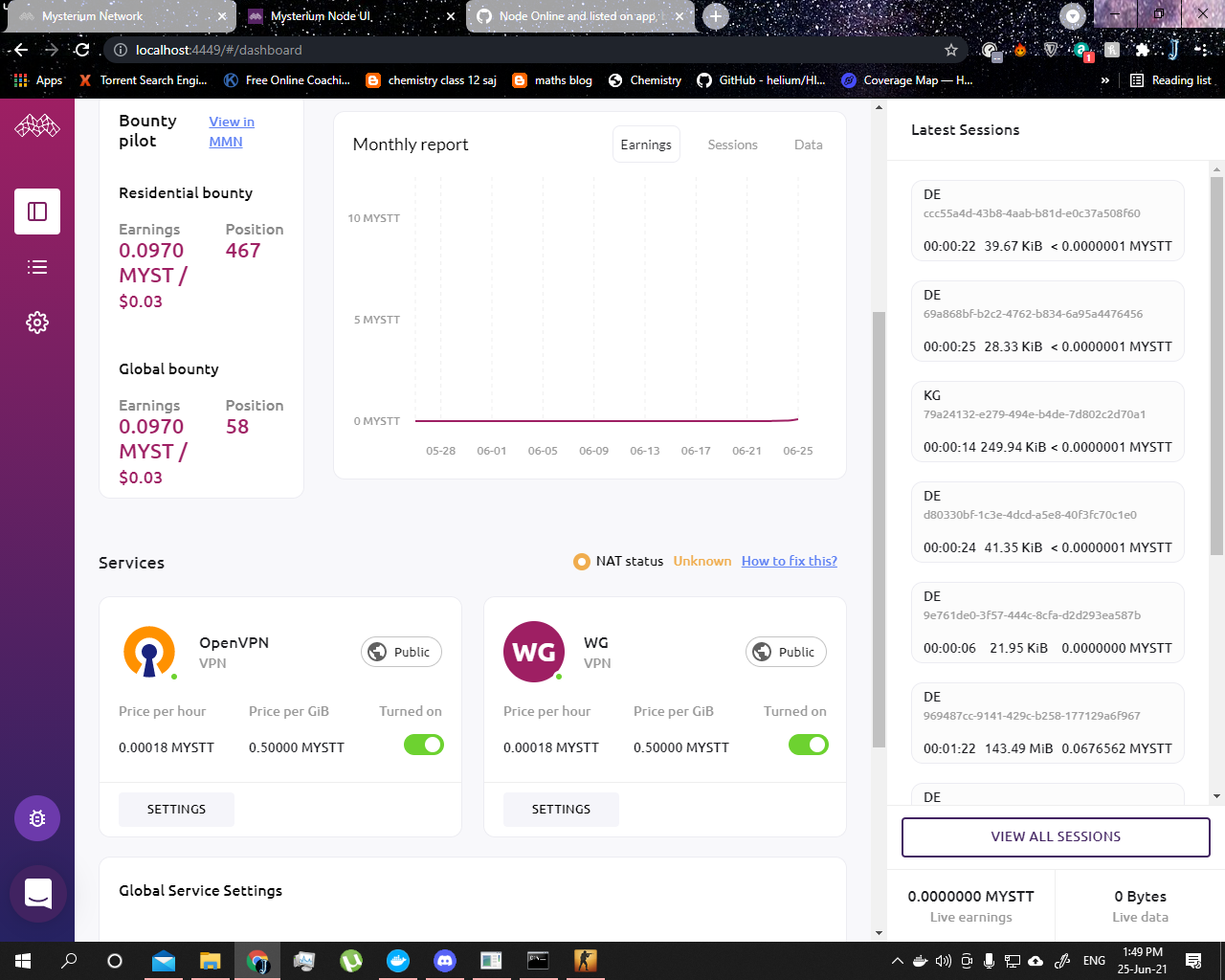The image size is (1225, 980).
Task: Switch Monthly report to Sessions view
Action: [x=732, y=145]
